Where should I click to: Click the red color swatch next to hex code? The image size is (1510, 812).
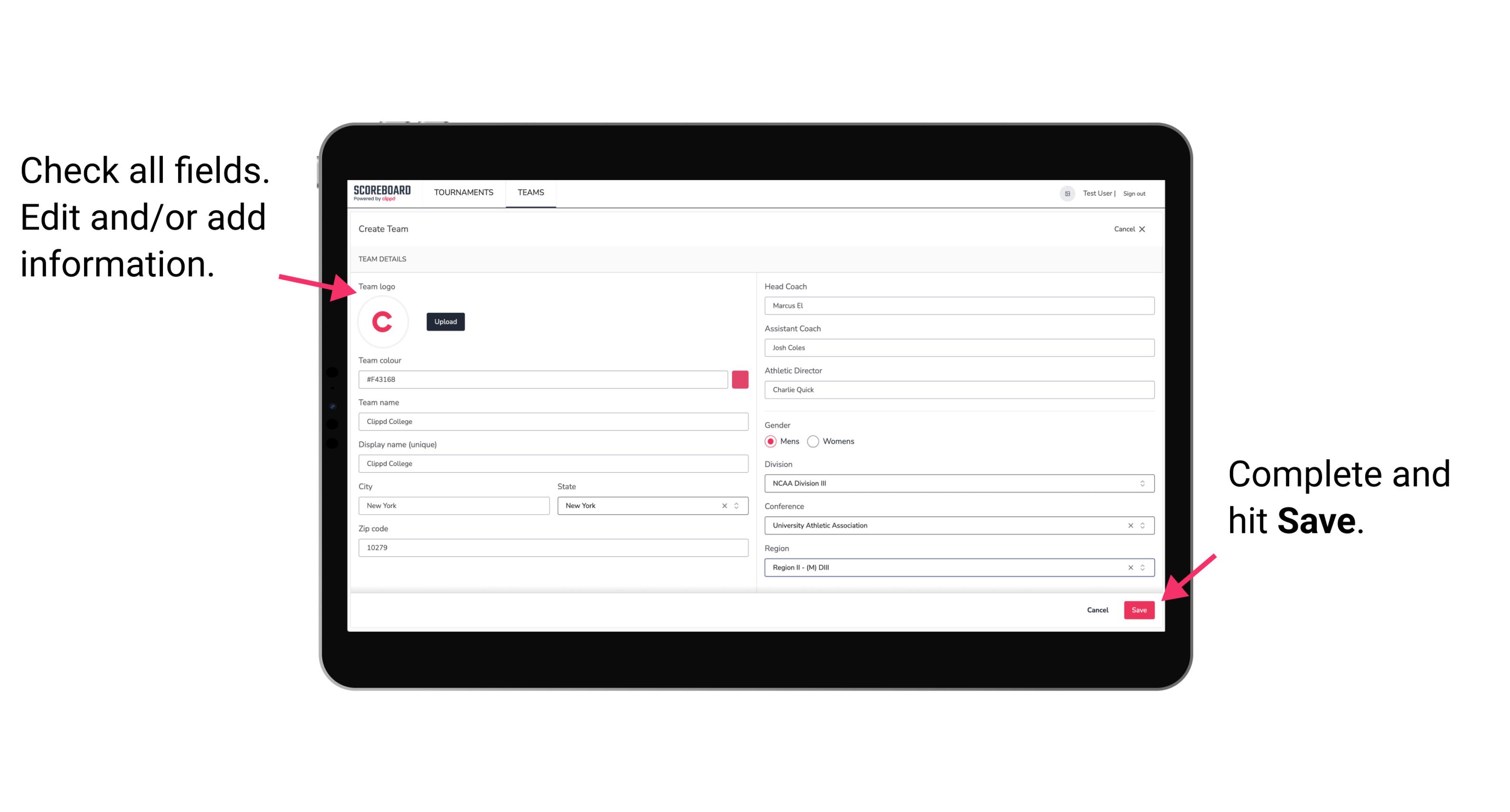pos(741,379)
